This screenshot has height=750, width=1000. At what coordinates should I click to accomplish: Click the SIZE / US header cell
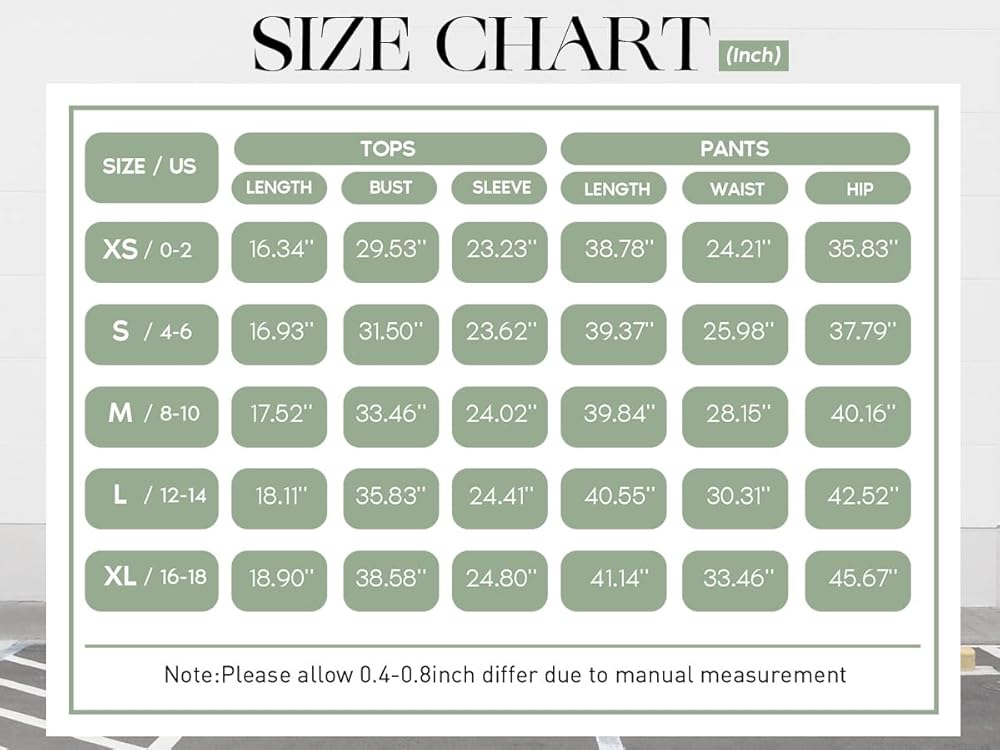tap(151, 167)
